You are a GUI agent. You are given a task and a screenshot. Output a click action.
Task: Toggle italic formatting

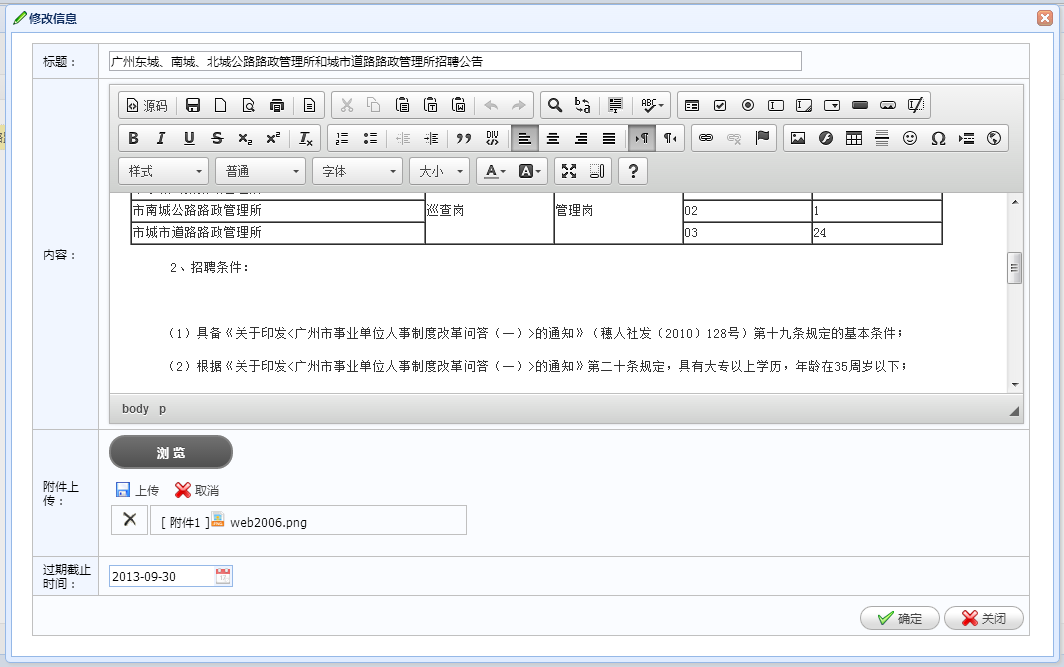tap(161, 138)
